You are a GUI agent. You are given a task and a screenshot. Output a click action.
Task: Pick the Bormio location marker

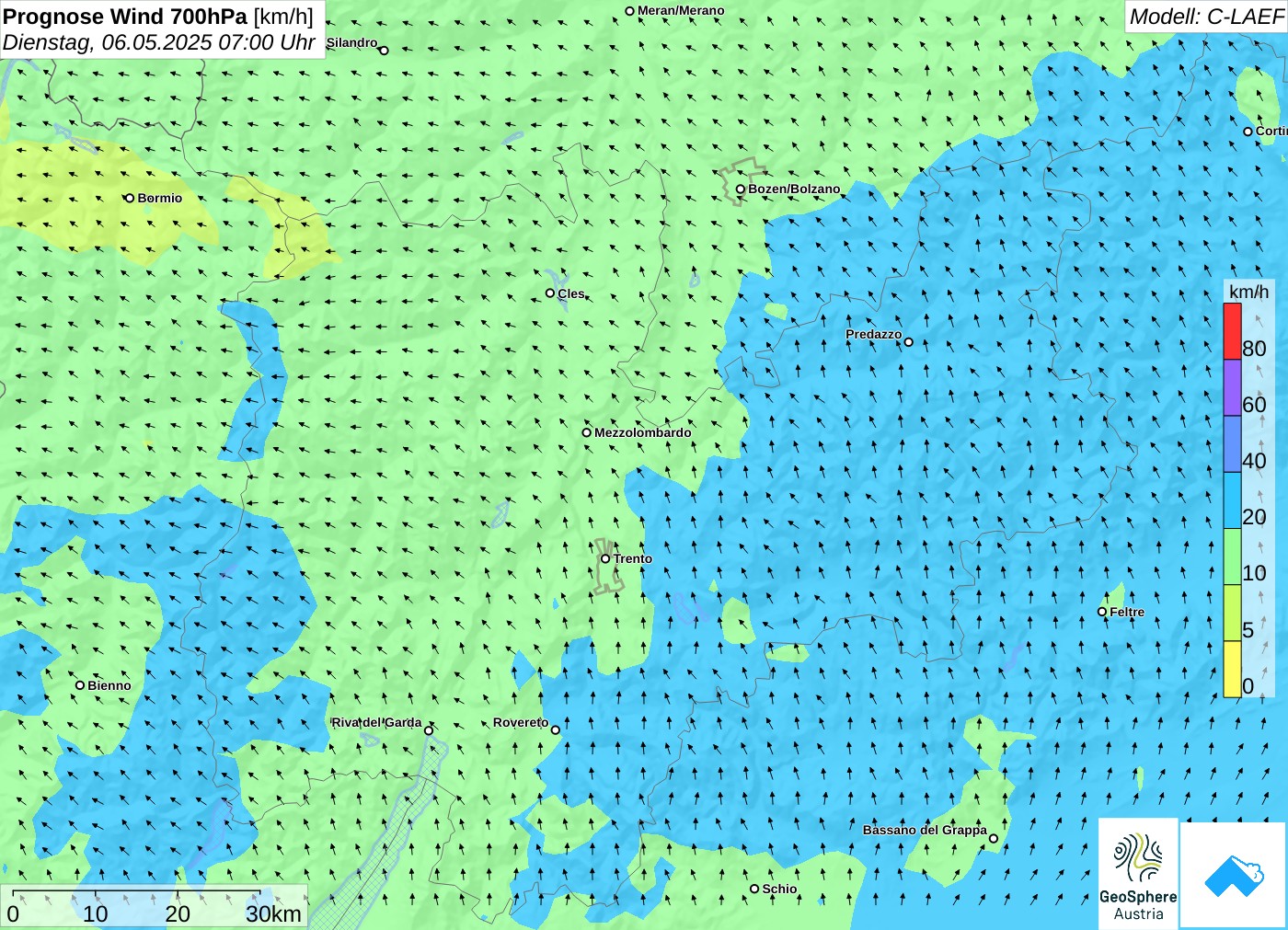tap(130, 198)
